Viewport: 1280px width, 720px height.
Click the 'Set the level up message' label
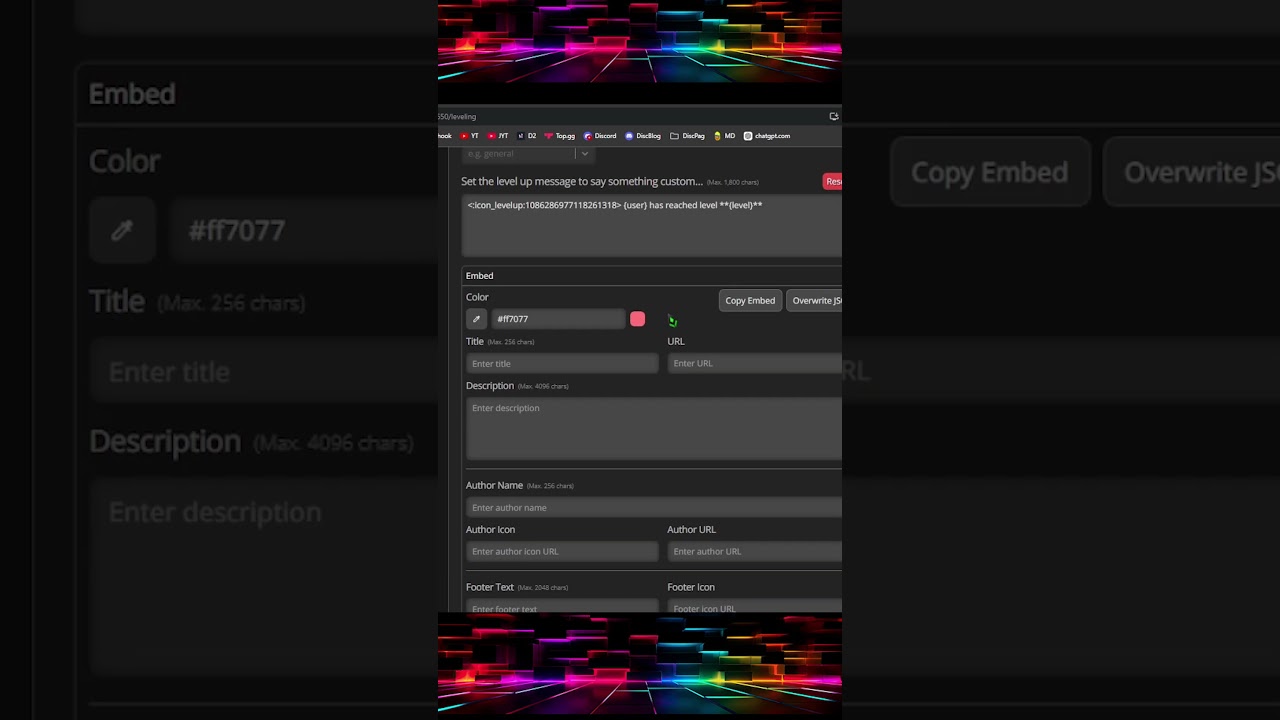(x=582, y=182)
